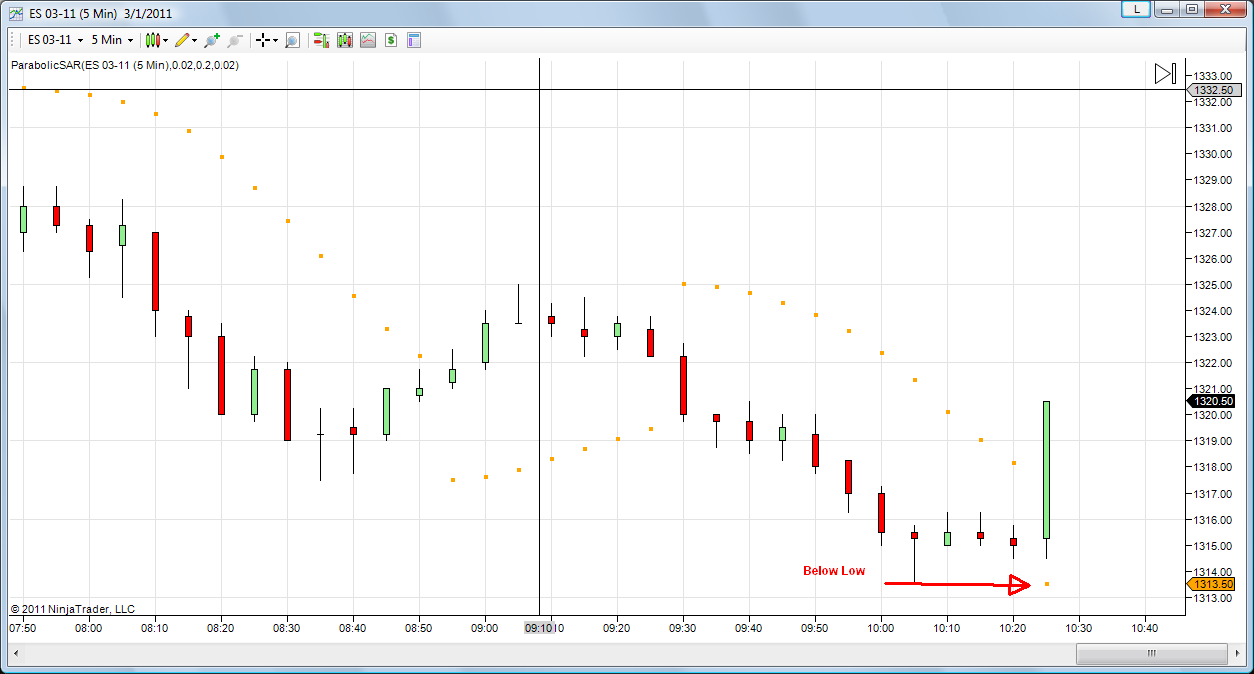Click the scroll-to-latest-bar arrow icon
The width and height of the screenshot is (1254, 674).
[x=1165, y=73]
